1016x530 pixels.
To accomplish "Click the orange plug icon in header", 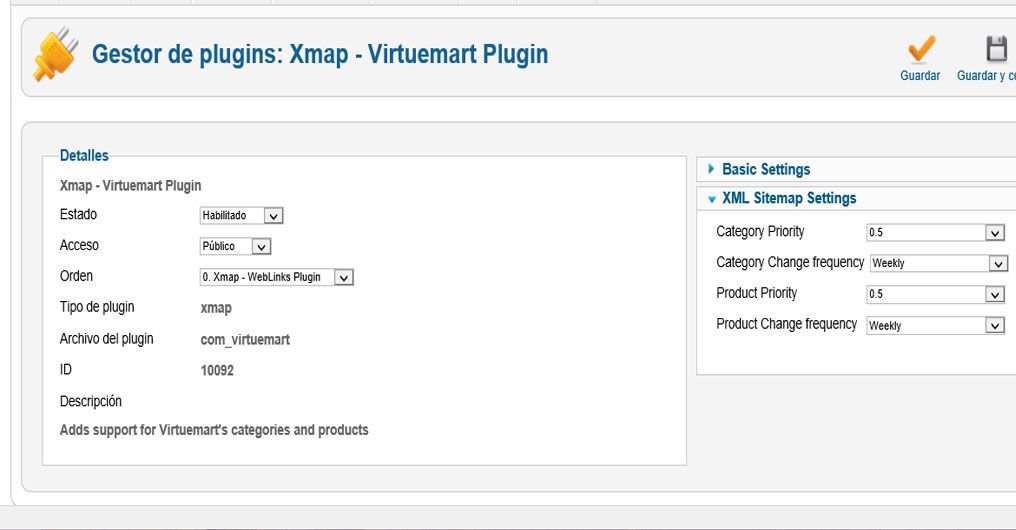I will pyautogui.click(x=56, y=54).
